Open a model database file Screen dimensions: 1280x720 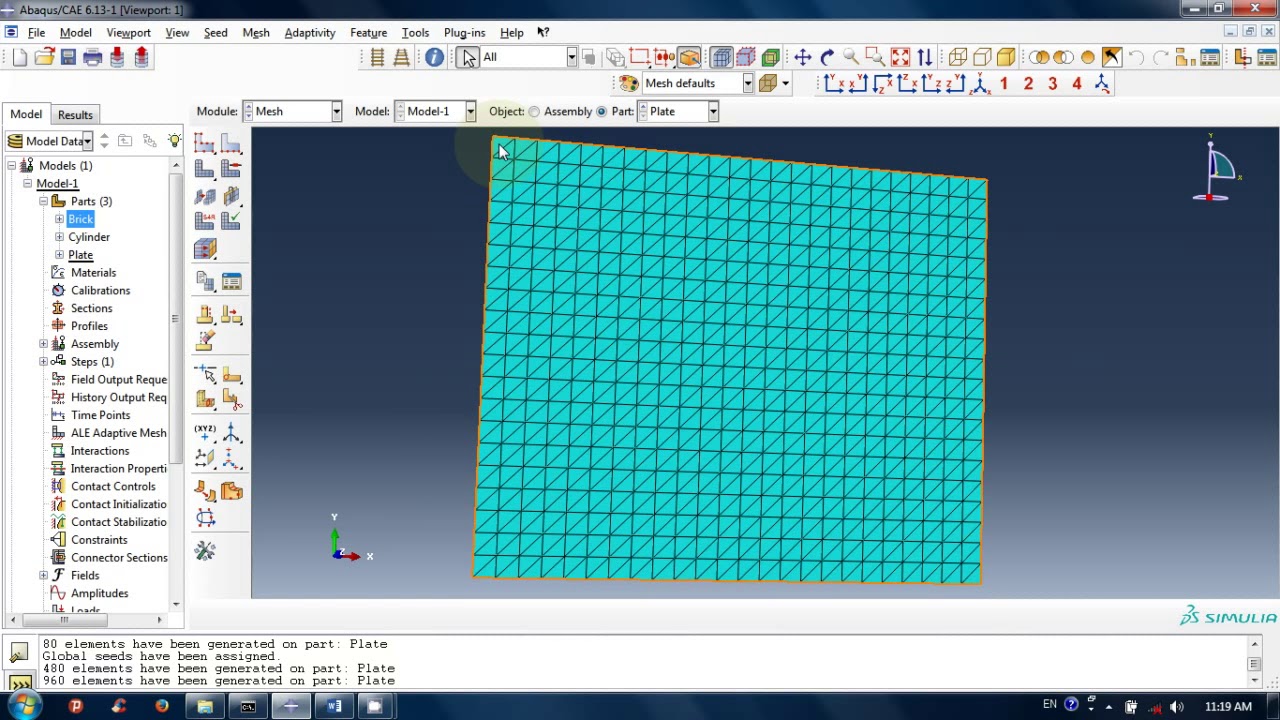point(44,57)
